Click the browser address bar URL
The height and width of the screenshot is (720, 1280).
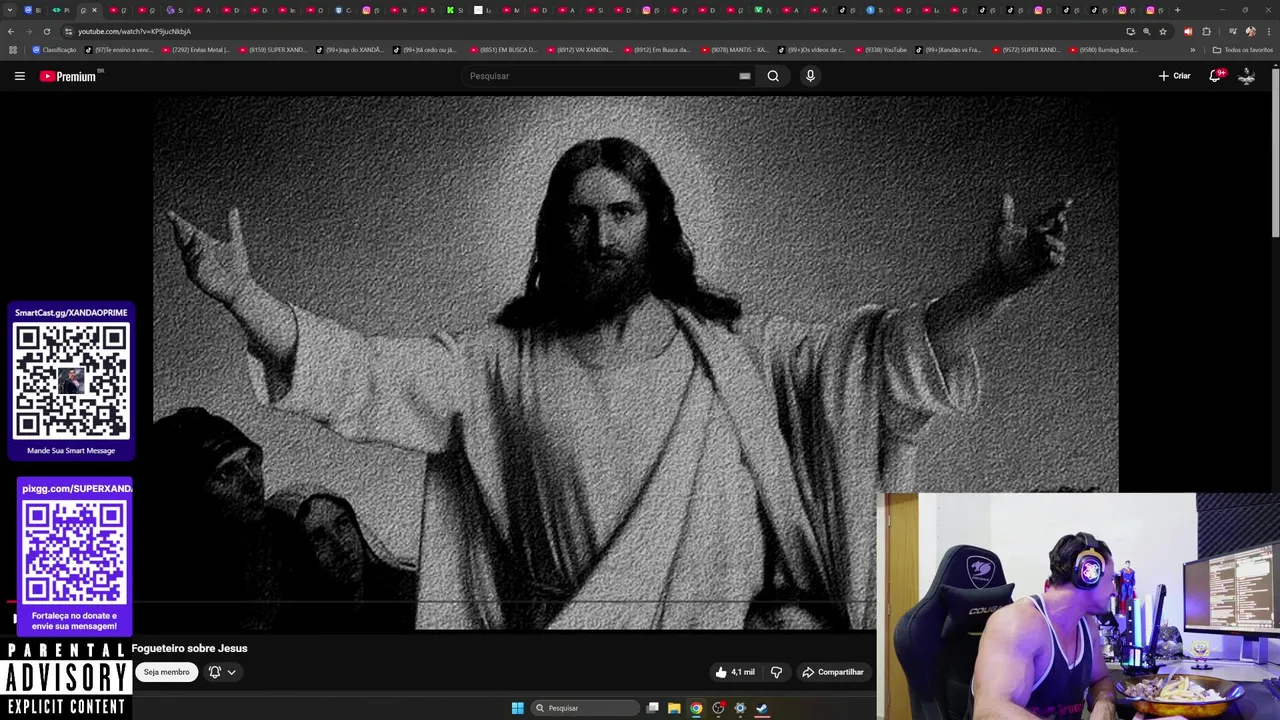(x=134, y=31)
